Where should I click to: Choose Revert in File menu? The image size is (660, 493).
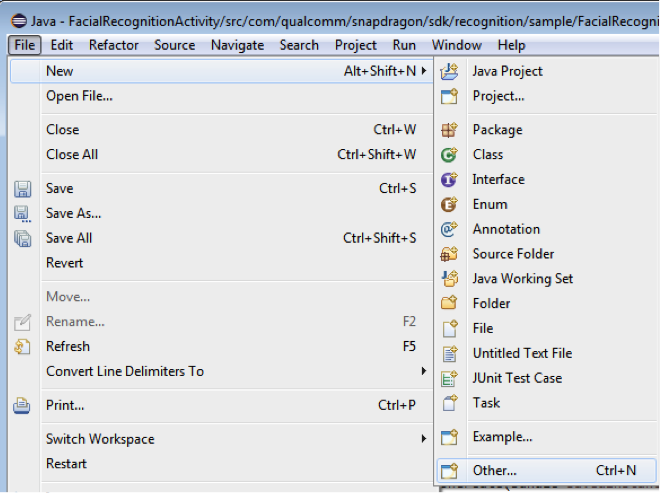click(x=221, y=263)
